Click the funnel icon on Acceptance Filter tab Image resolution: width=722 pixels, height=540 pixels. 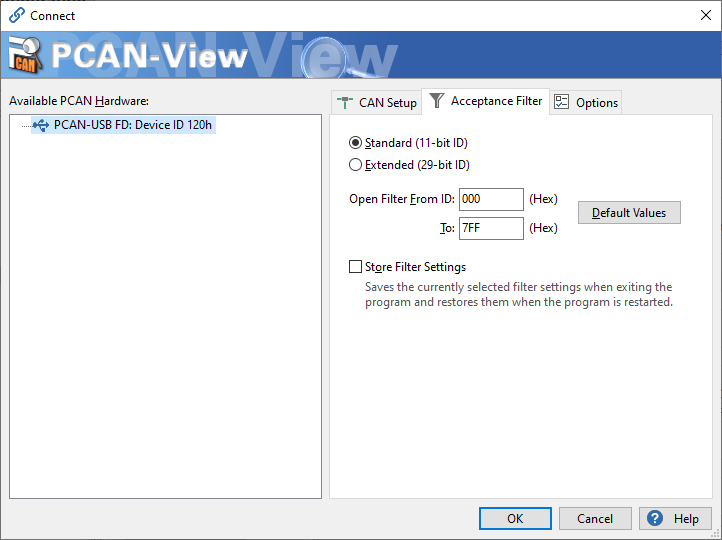[x=437, y=100]
